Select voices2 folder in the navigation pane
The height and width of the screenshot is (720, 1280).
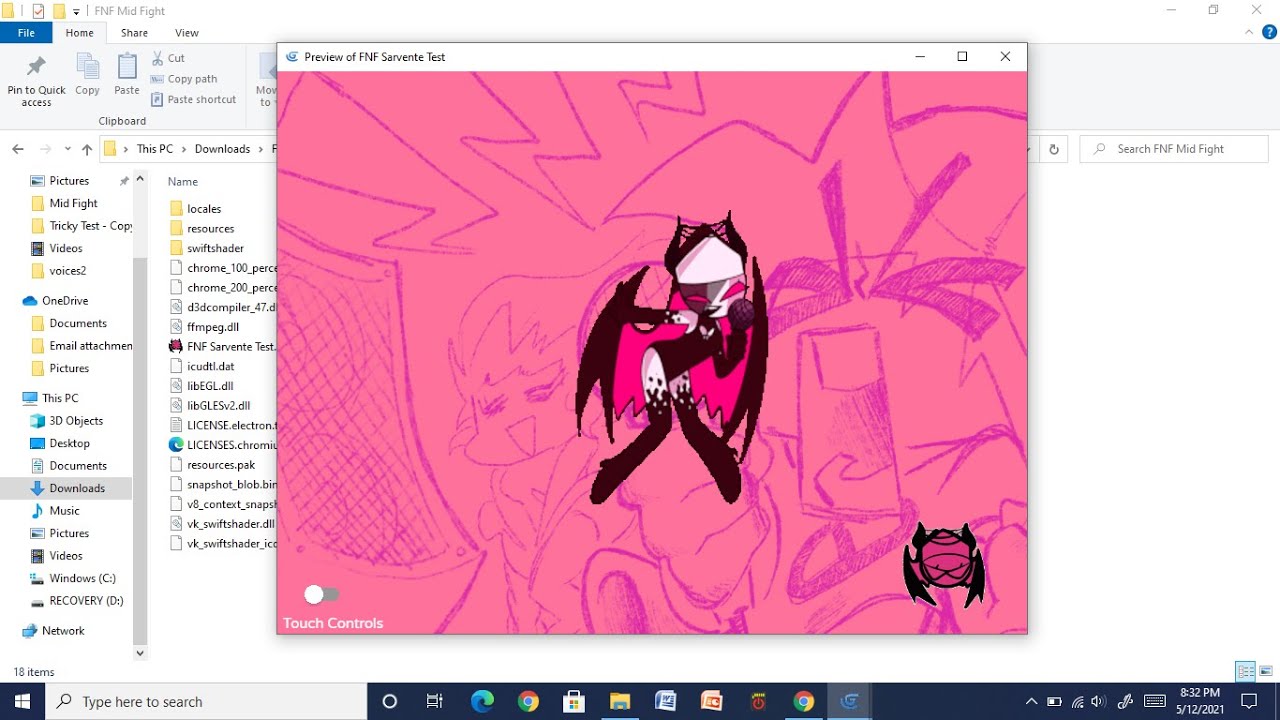(x=67, y=270)
